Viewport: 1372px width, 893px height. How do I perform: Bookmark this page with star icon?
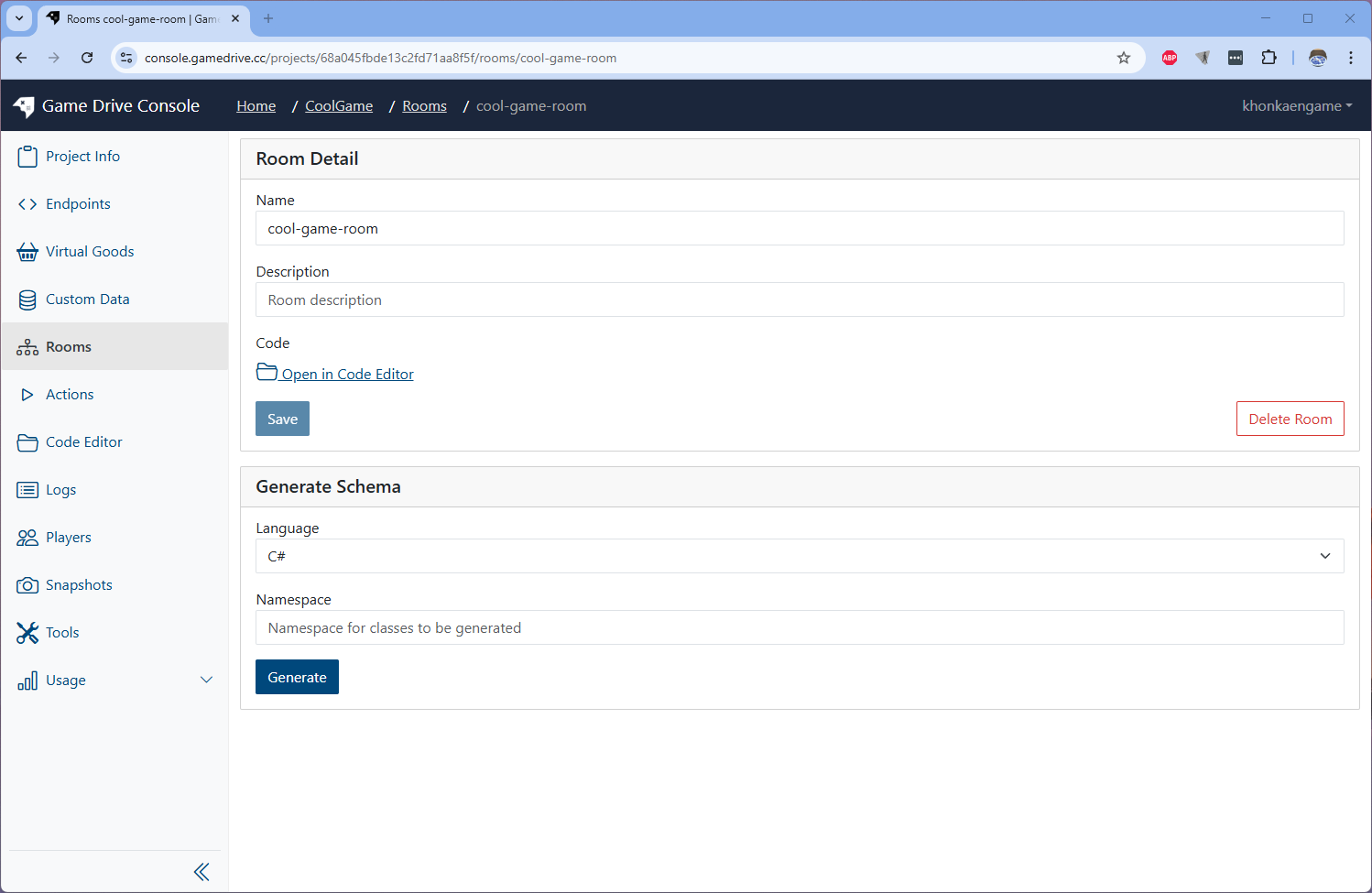click(x=1124, y=58)
